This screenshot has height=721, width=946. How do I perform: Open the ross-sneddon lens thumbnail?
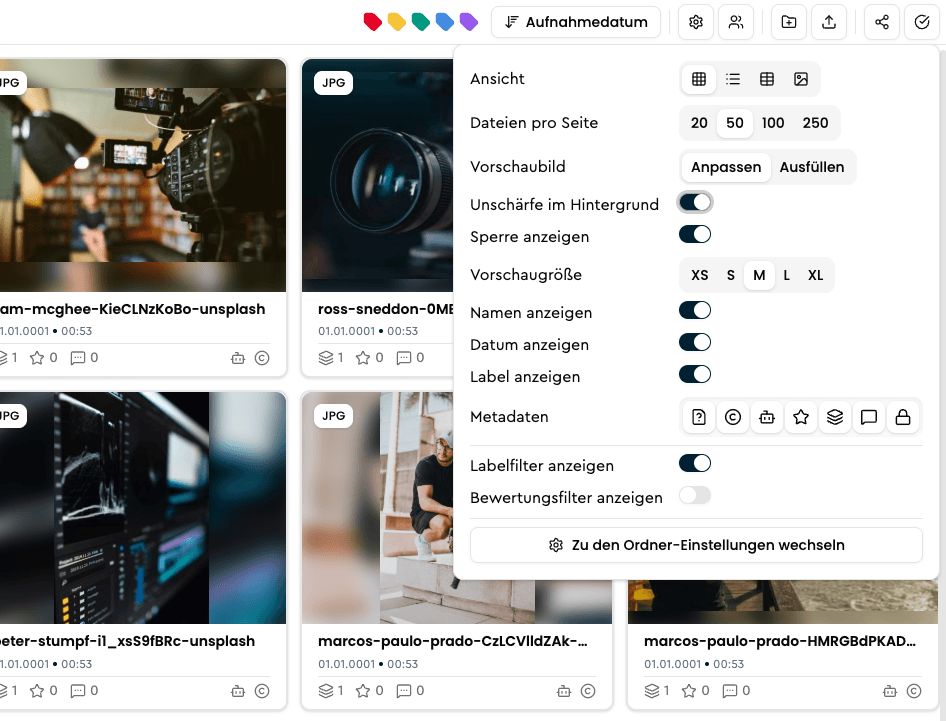pyautogui.click(x=378, y=175)
